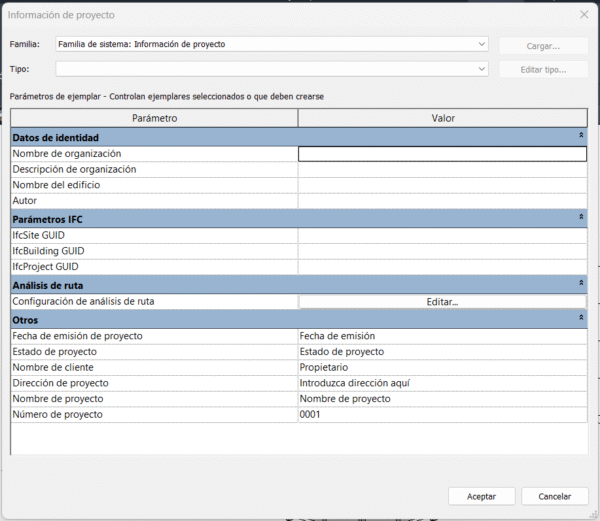Collapse the Parámetros IFC section

pyautogui.click(x=581, y=217)
